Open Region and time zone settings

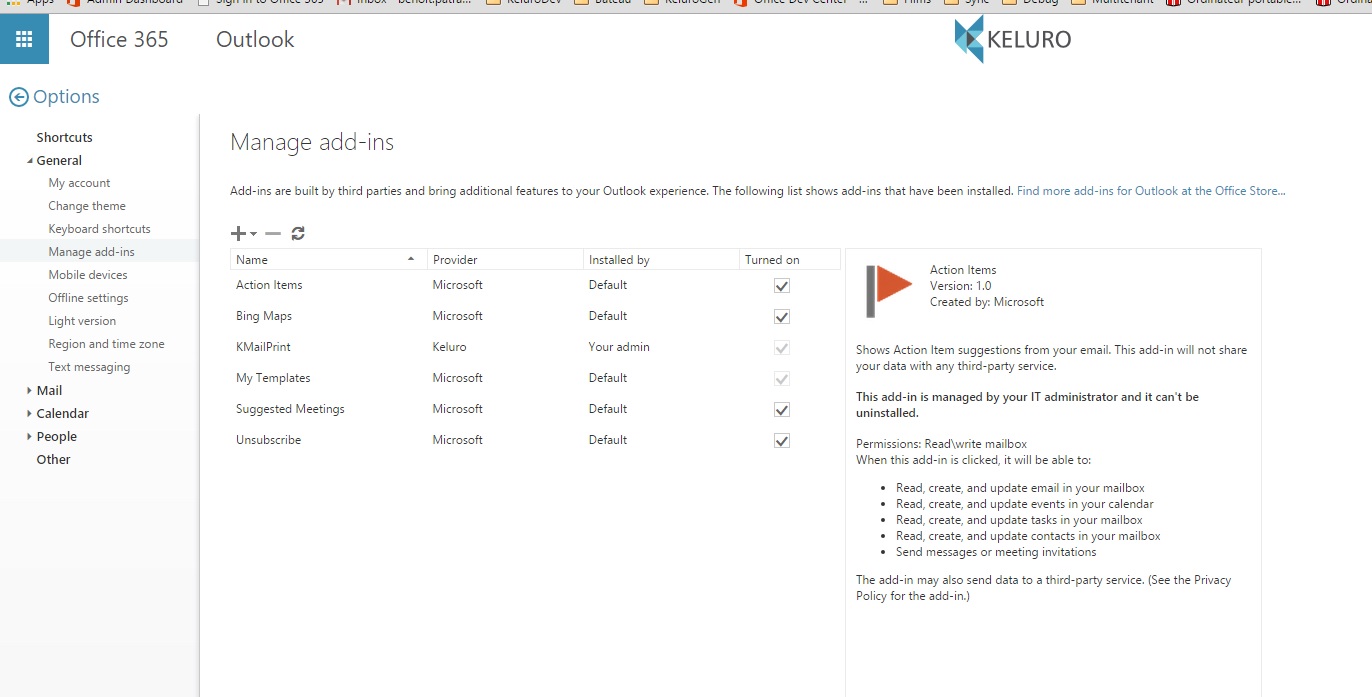[x=106, y=344]
